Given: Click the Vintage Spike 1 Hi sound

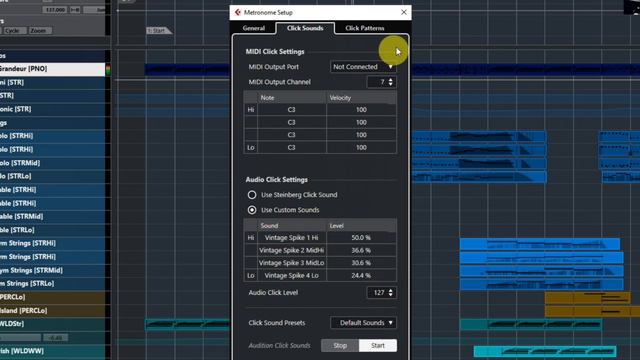Looking at the screenshot, I should pos(291,238).
